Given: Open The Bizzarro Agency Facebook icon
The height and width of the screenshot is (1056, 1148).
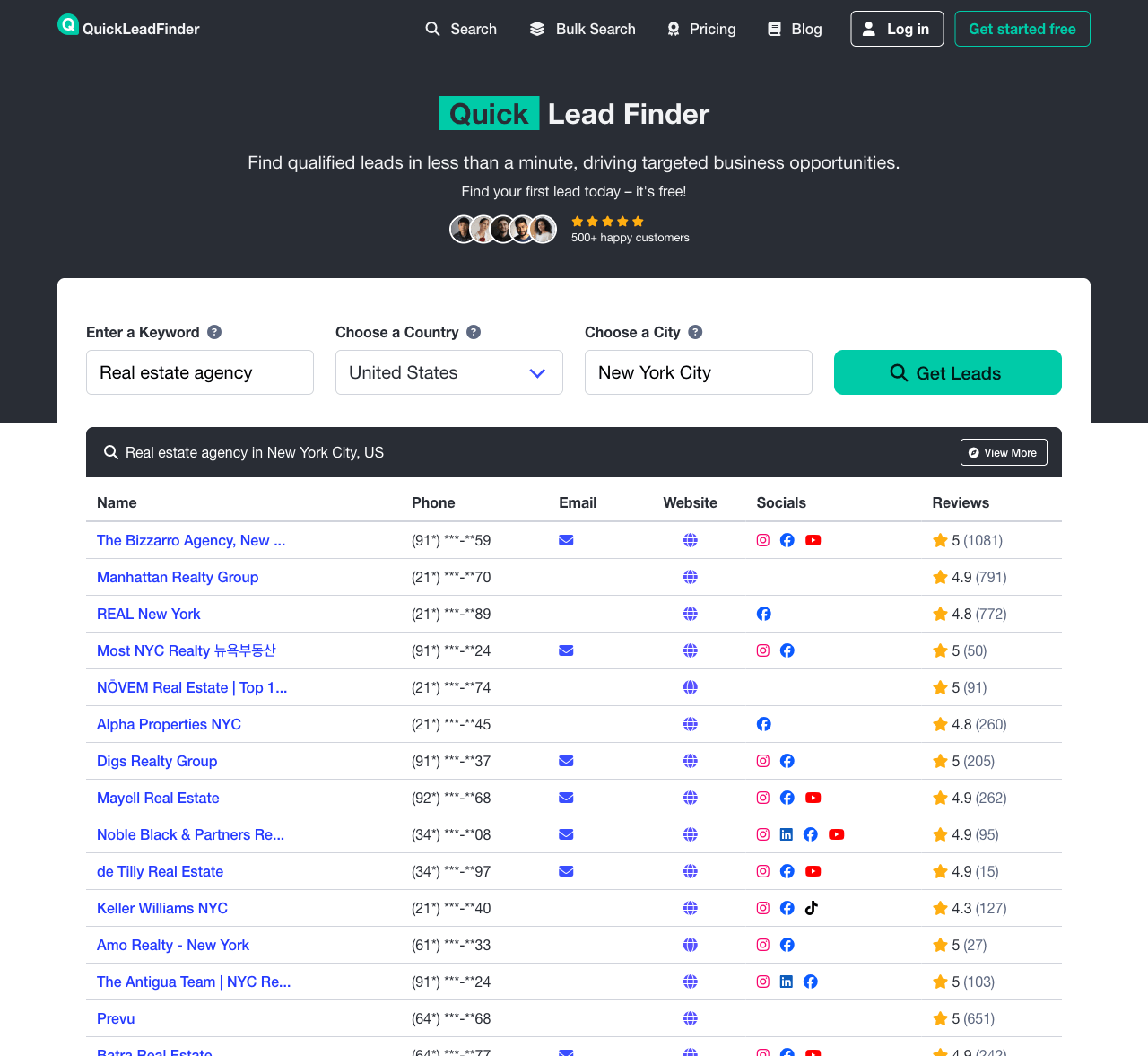Looking at the screenshot, I should (787, 540).
